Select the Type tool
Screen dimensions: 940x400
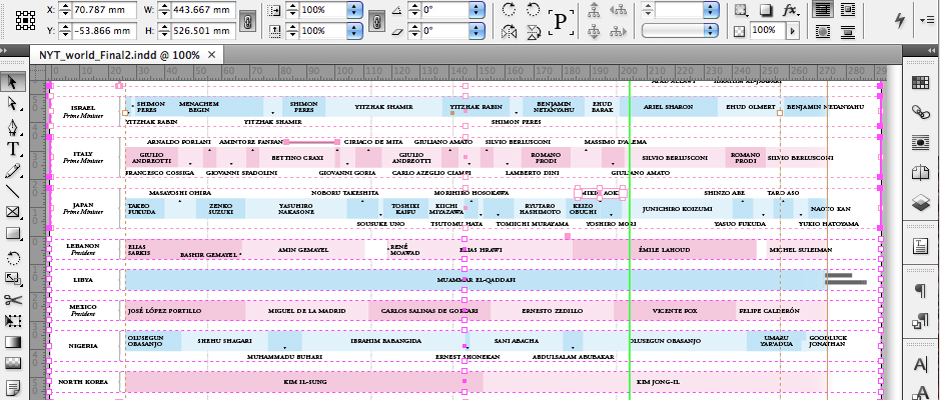(x=14, y=149)
